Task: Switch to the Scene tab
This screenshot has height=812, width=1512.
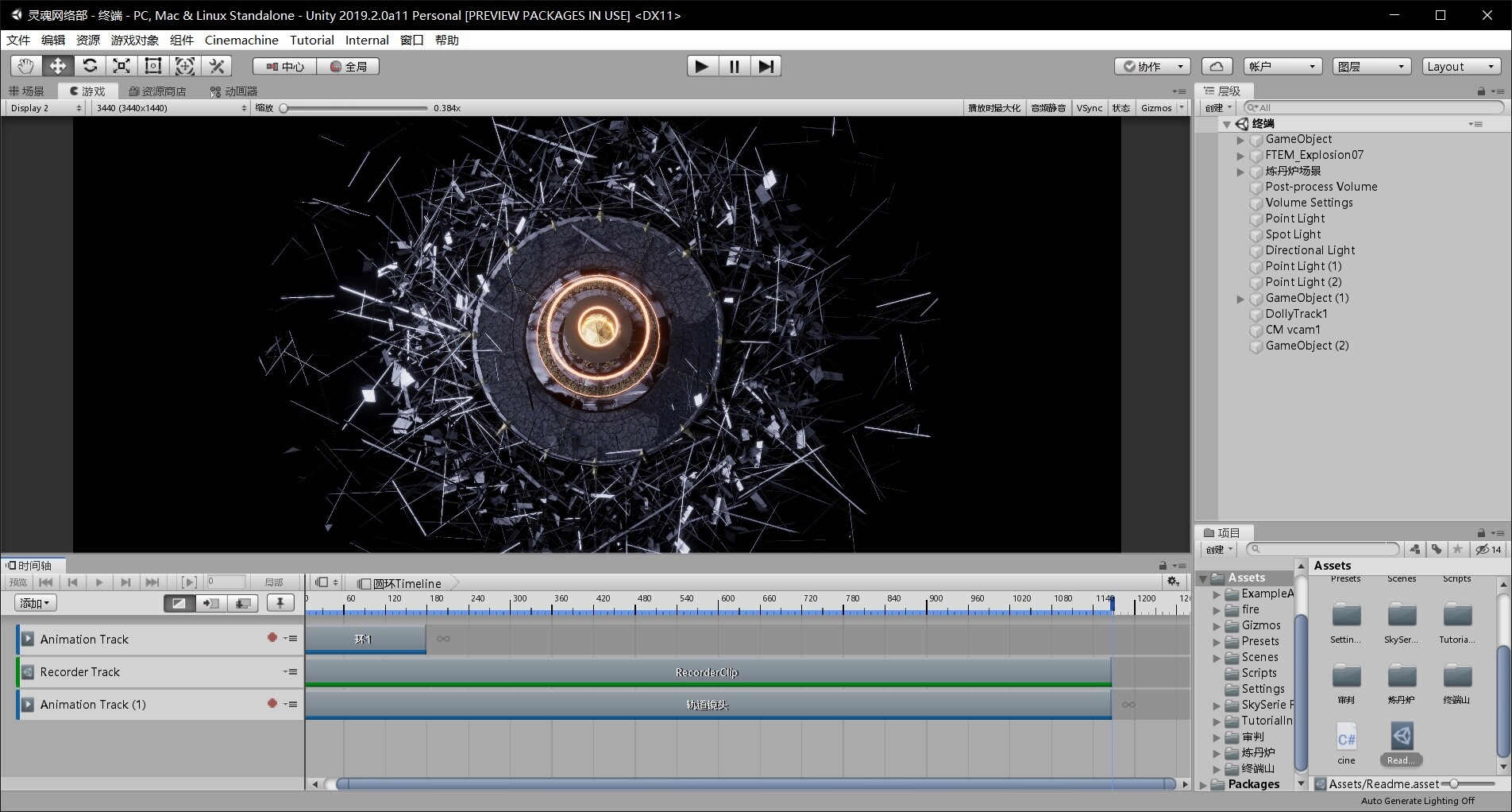Action: [x=26, y=91]
